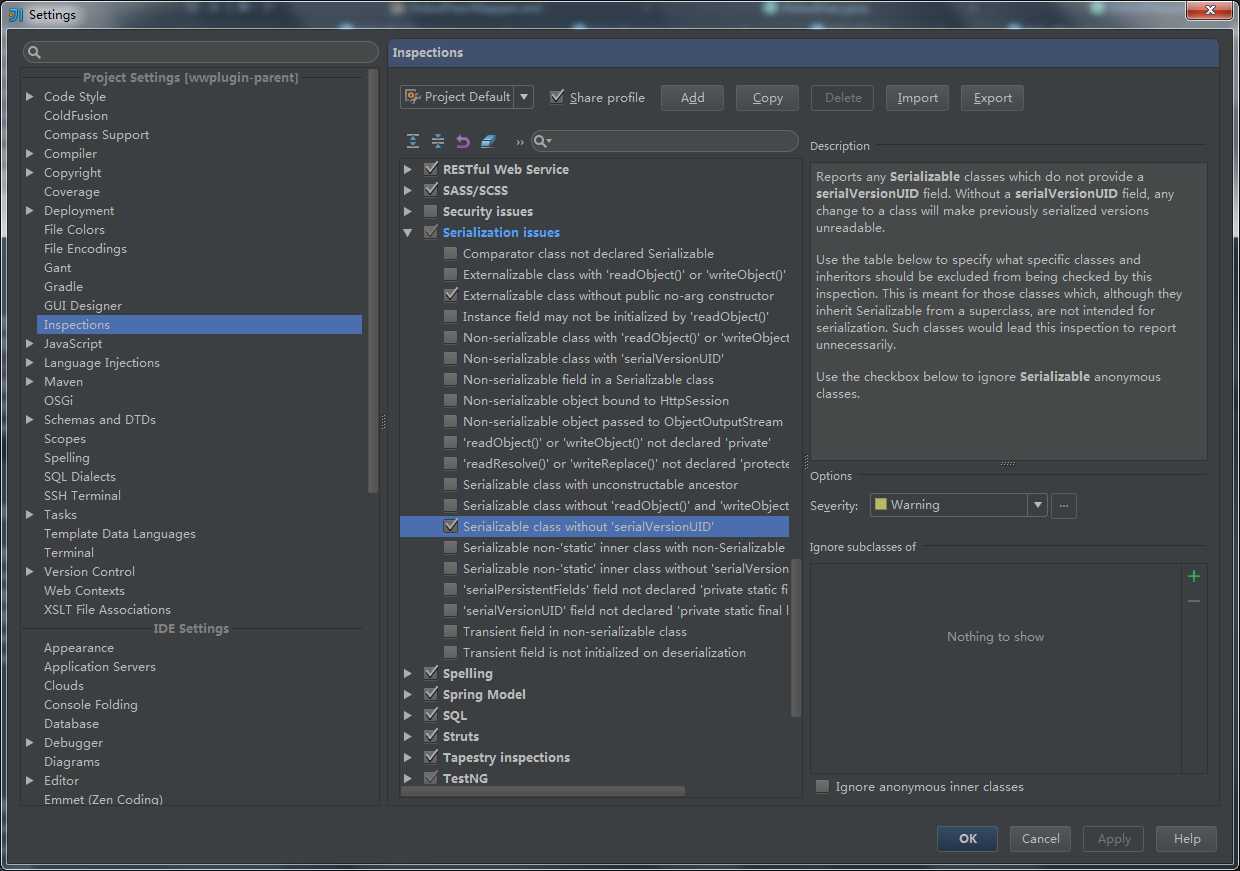Toggle the Share profile checkbox
Viewport: 1240px width, 871px height.
pyautogui.click(x=557, y=97)
